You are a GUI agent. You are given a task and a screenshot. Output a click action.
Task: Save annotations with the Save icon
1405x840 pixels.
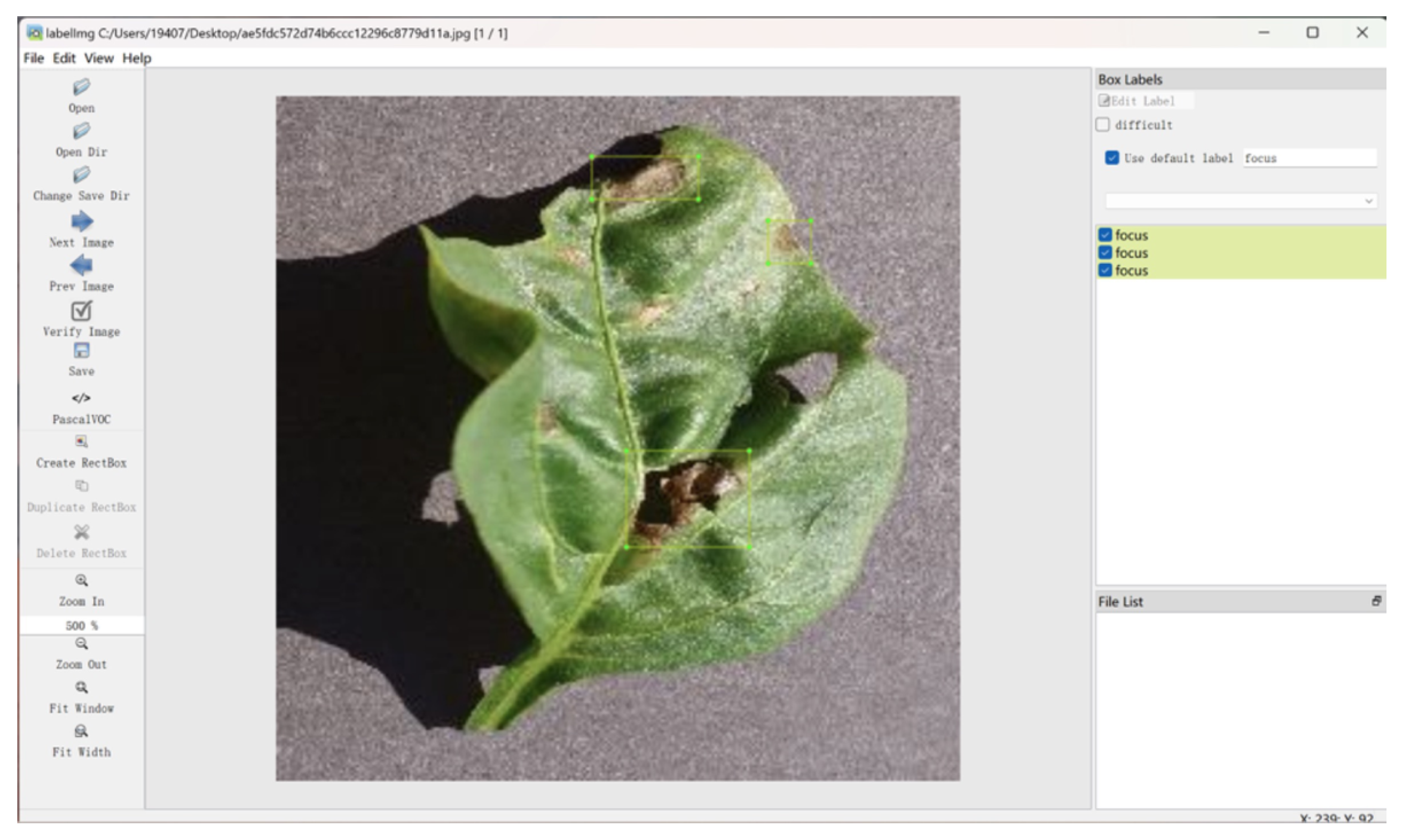tap(81, 351)
